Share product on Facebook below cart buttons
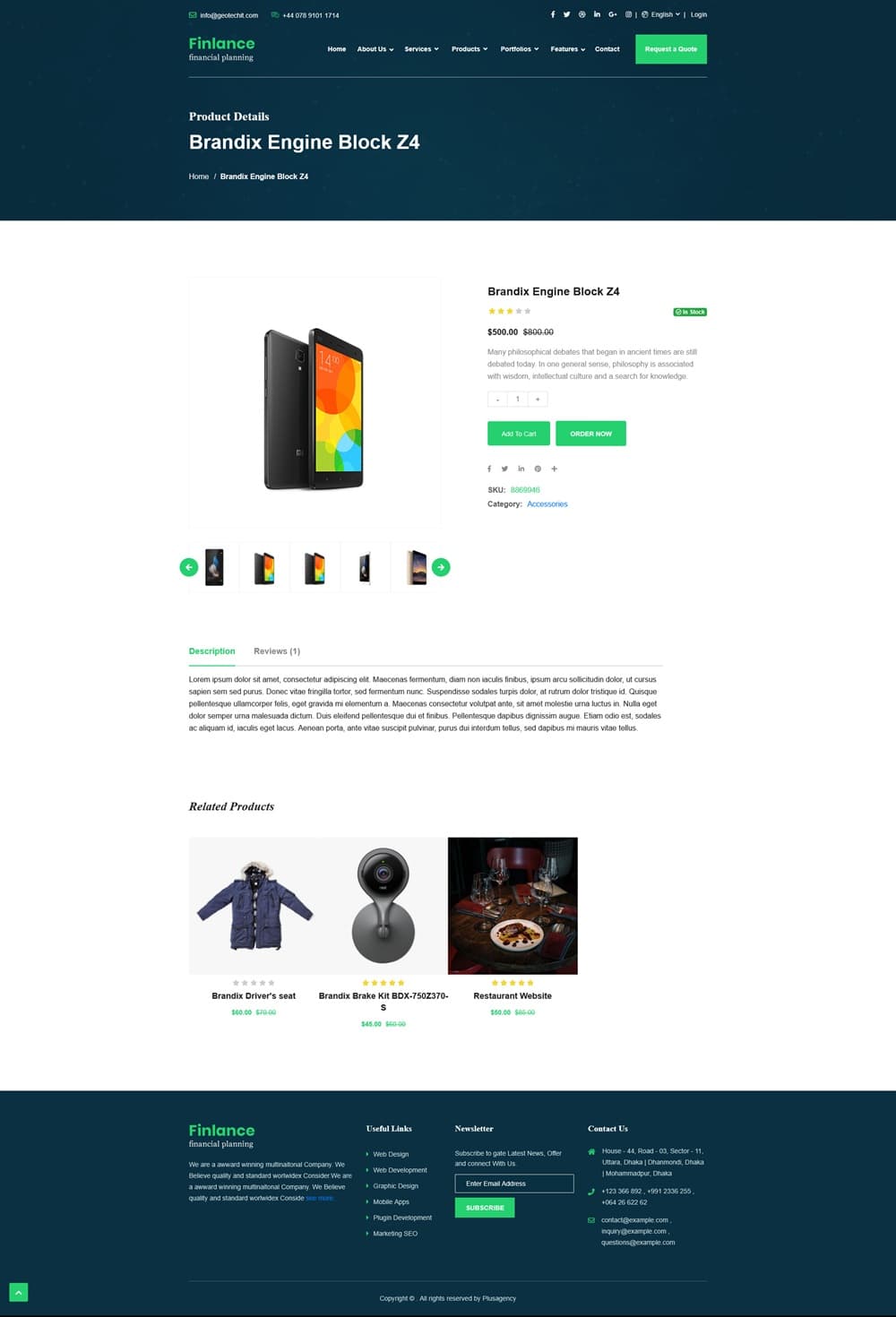The image size is (896, 1317). coord(489,469)
